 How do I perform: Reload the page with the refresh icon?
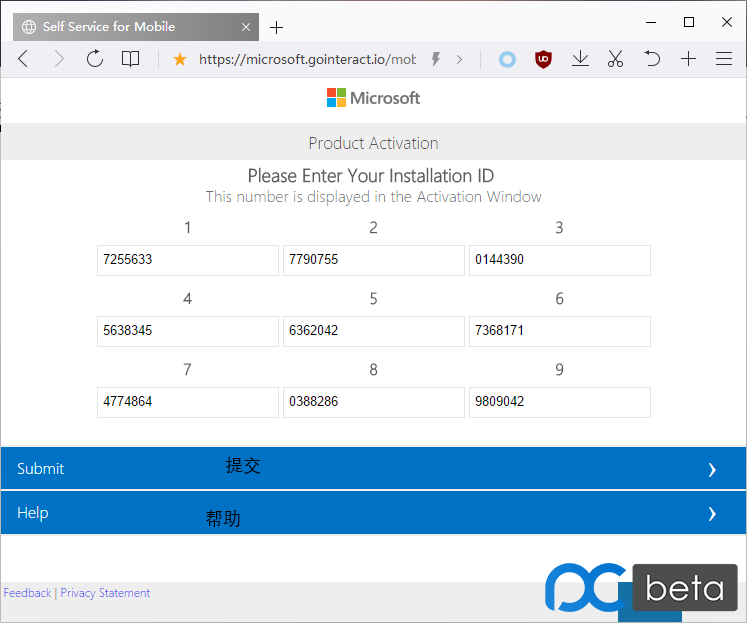pos(95,59)
